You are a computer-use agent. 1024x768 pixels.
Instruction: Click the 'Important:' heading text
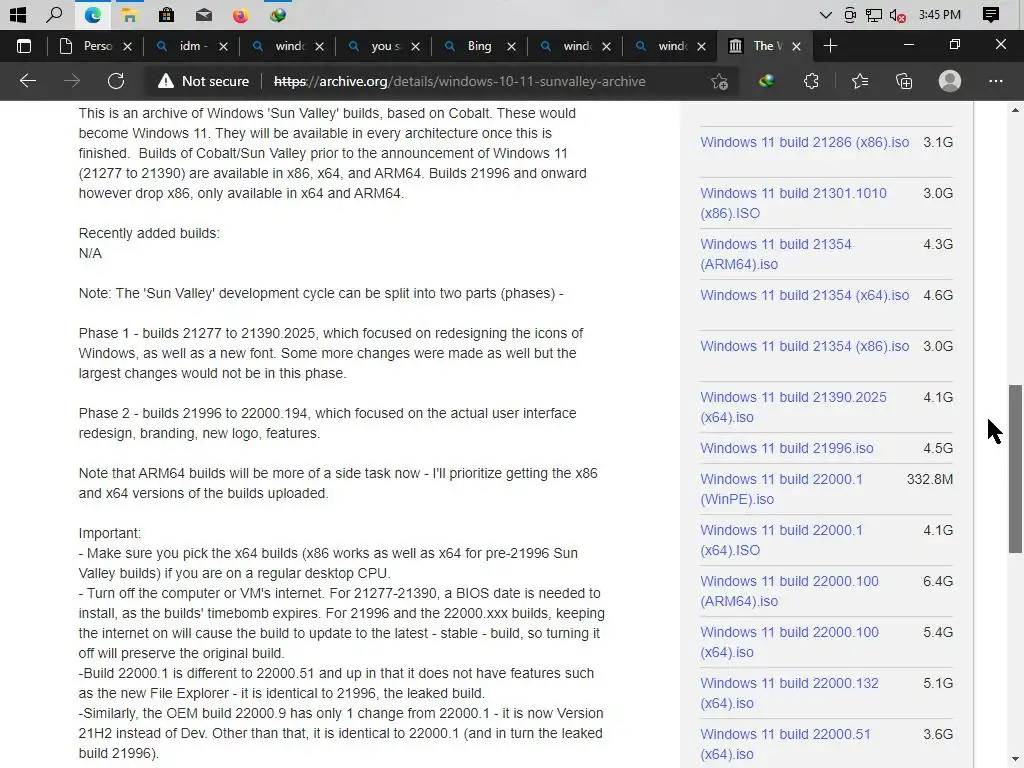pyautogui.click(x=110, y=533)
